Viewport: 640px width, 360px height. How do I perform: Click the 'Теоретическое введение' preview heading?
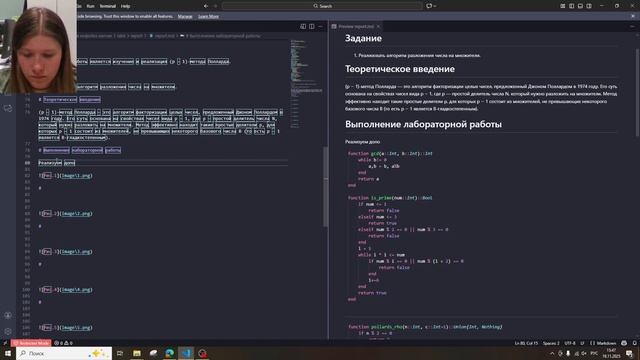pyautogui.click(x=400, y=69)
